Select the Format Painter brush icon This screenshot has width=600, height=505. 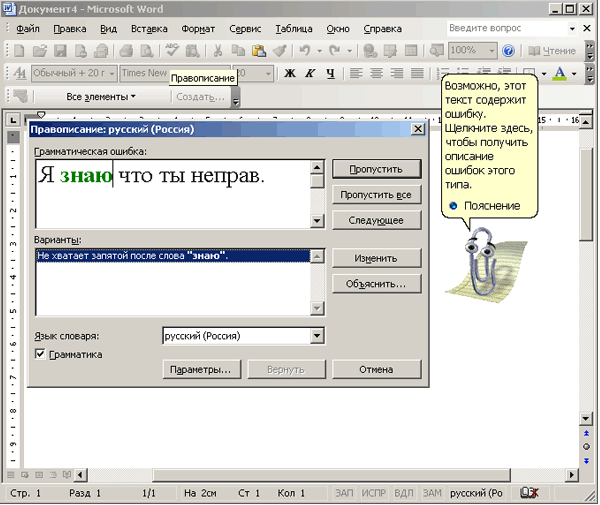tap(279, 50)
